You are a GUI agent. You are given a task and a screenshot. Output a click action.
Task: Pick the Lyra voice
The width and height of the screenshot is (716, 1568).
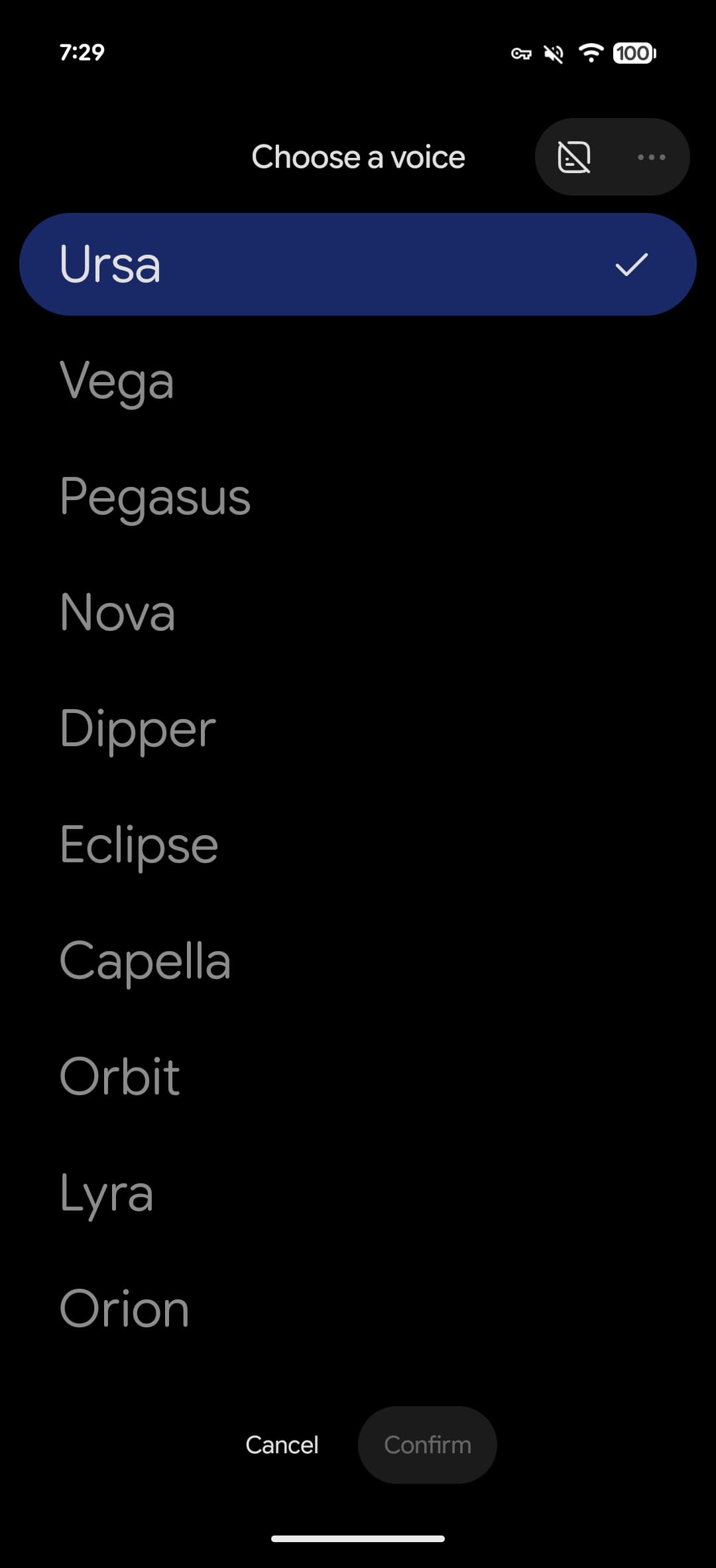click(358, 1193)
